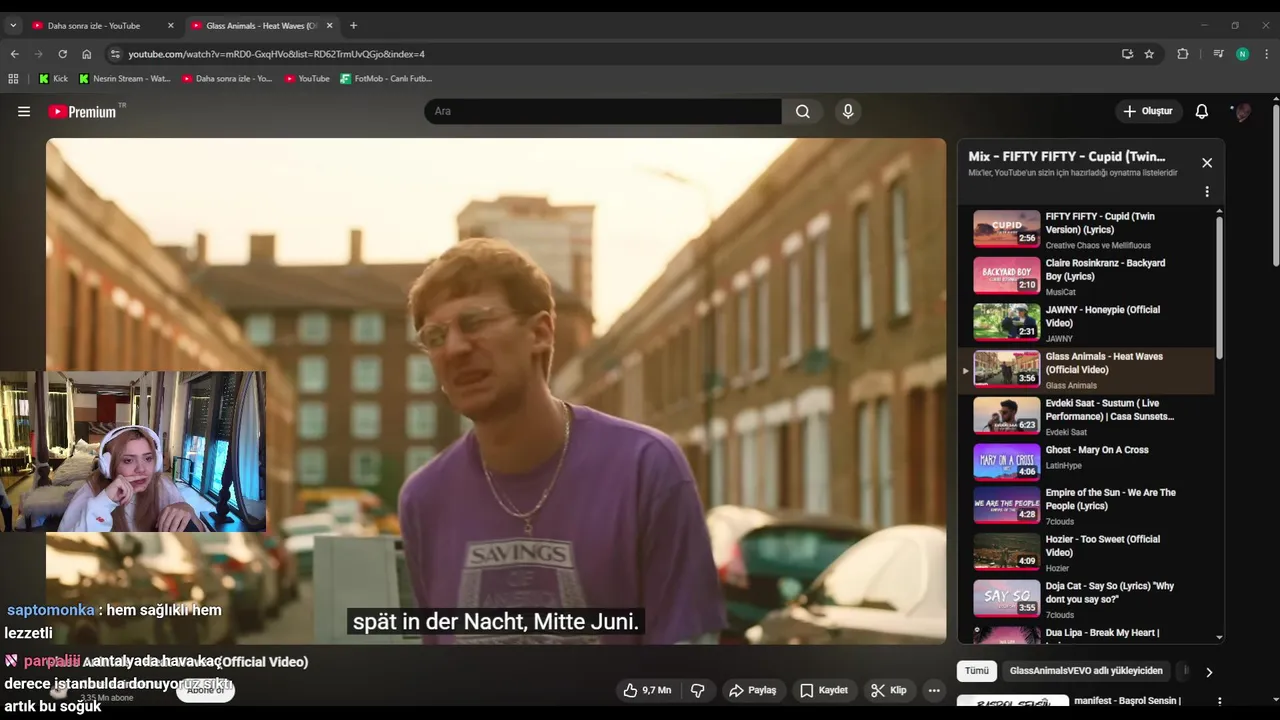Image resolution: width=1280 pixels, height=720 pixels.
Task: Play Doja Cat - Say So playlist item
Action: [x=1088, y=598]
